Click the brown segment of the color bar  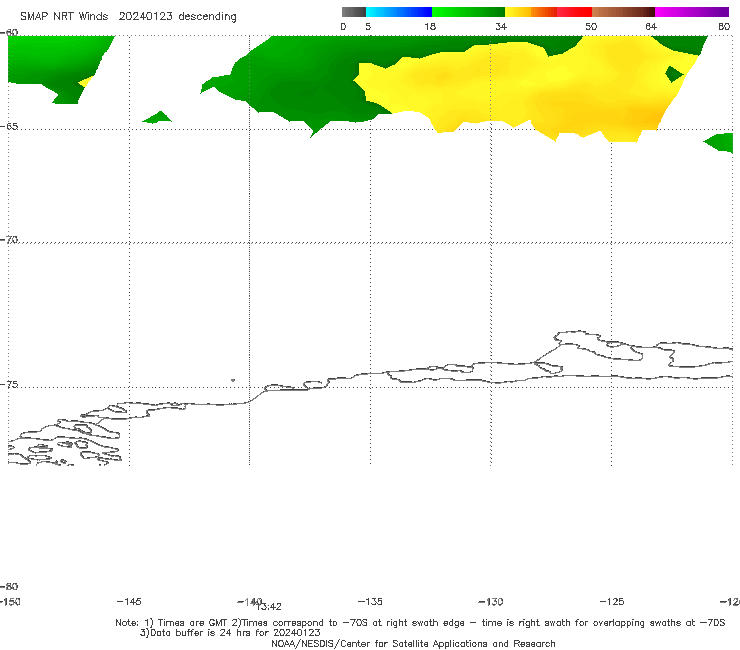623,12
